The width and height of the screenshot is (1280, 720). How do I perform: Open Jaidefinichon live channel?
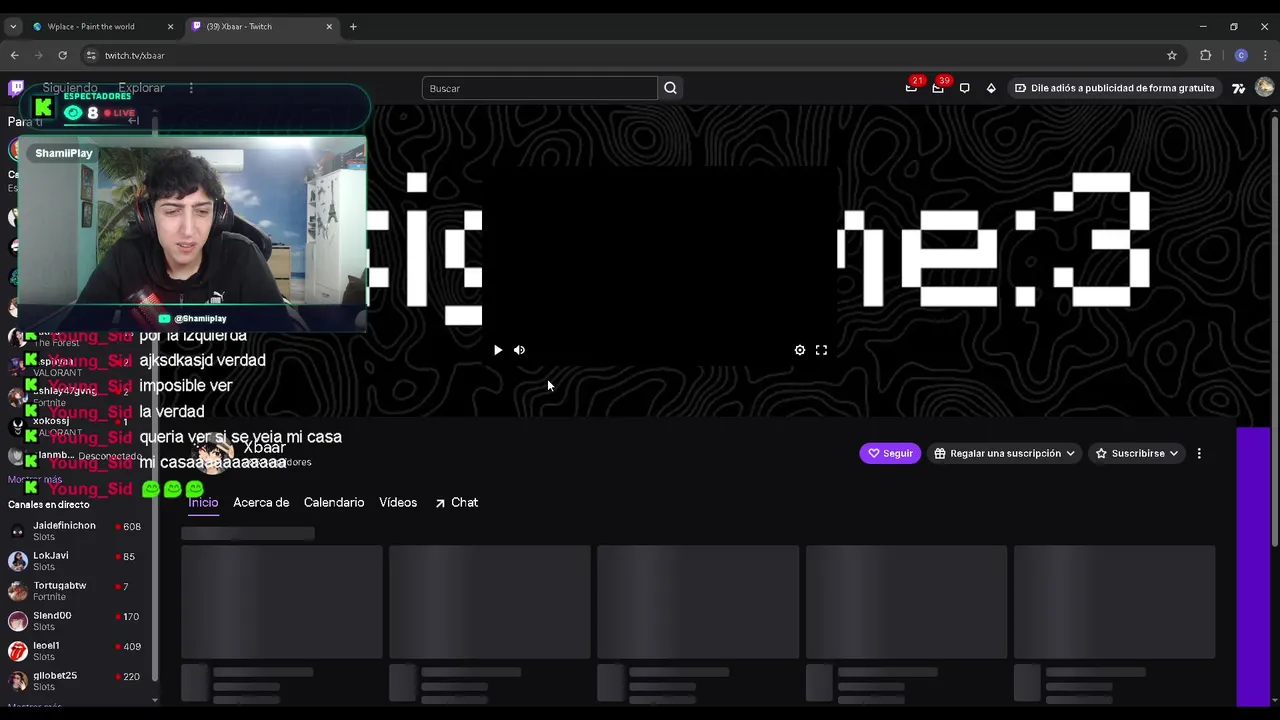click(78, 531)
